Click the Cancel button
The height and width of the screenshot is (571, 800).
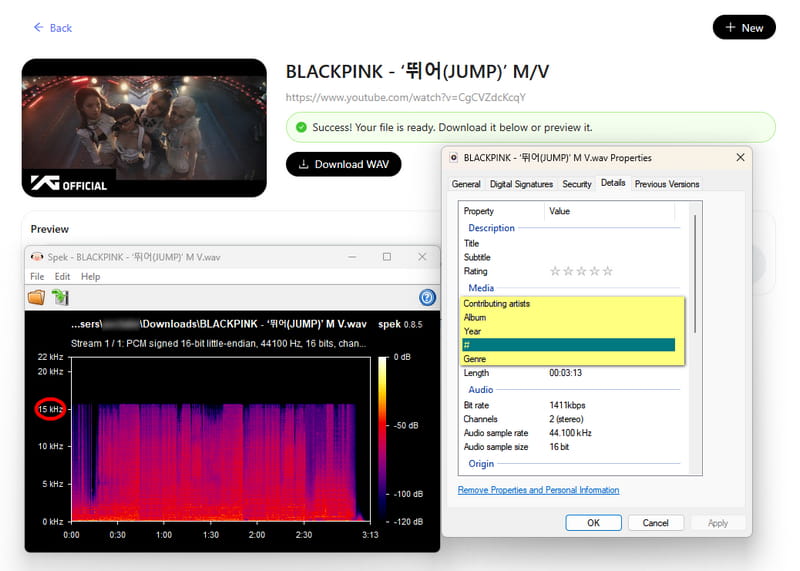(656, 523)
